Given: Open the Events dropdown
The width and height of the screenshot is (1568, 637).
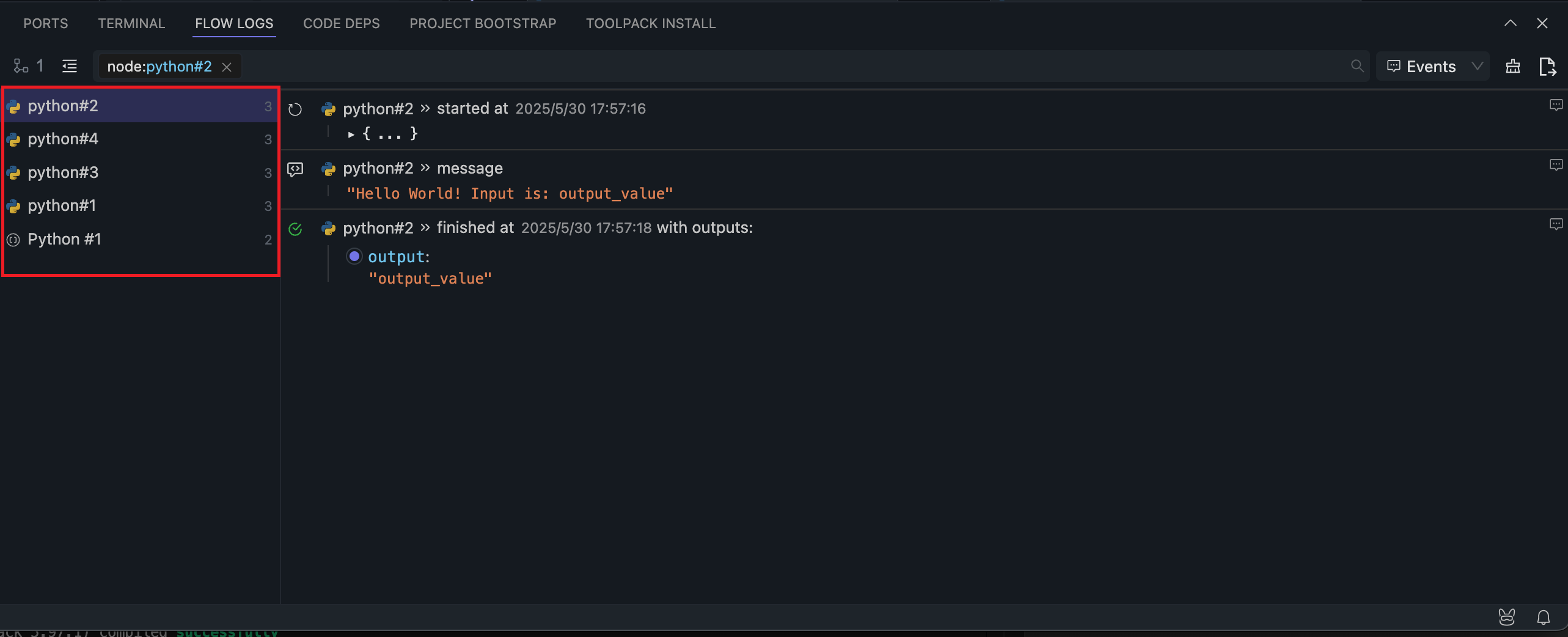Looking at the screenshot, I should [x=1432, y=66].
